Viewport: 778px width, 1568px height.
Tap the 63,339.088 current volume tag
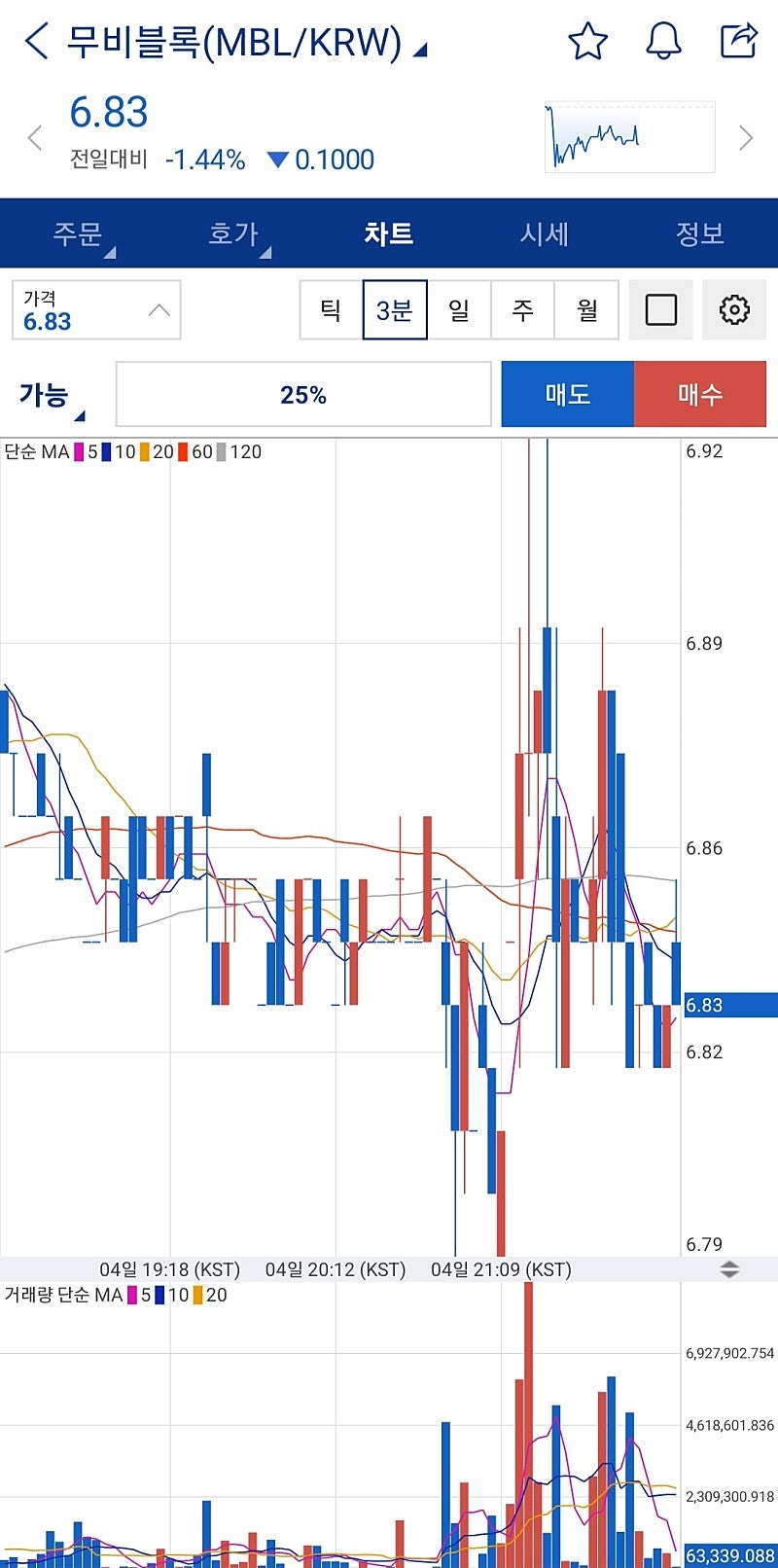pyautogui.click(x=730, y=1556)
